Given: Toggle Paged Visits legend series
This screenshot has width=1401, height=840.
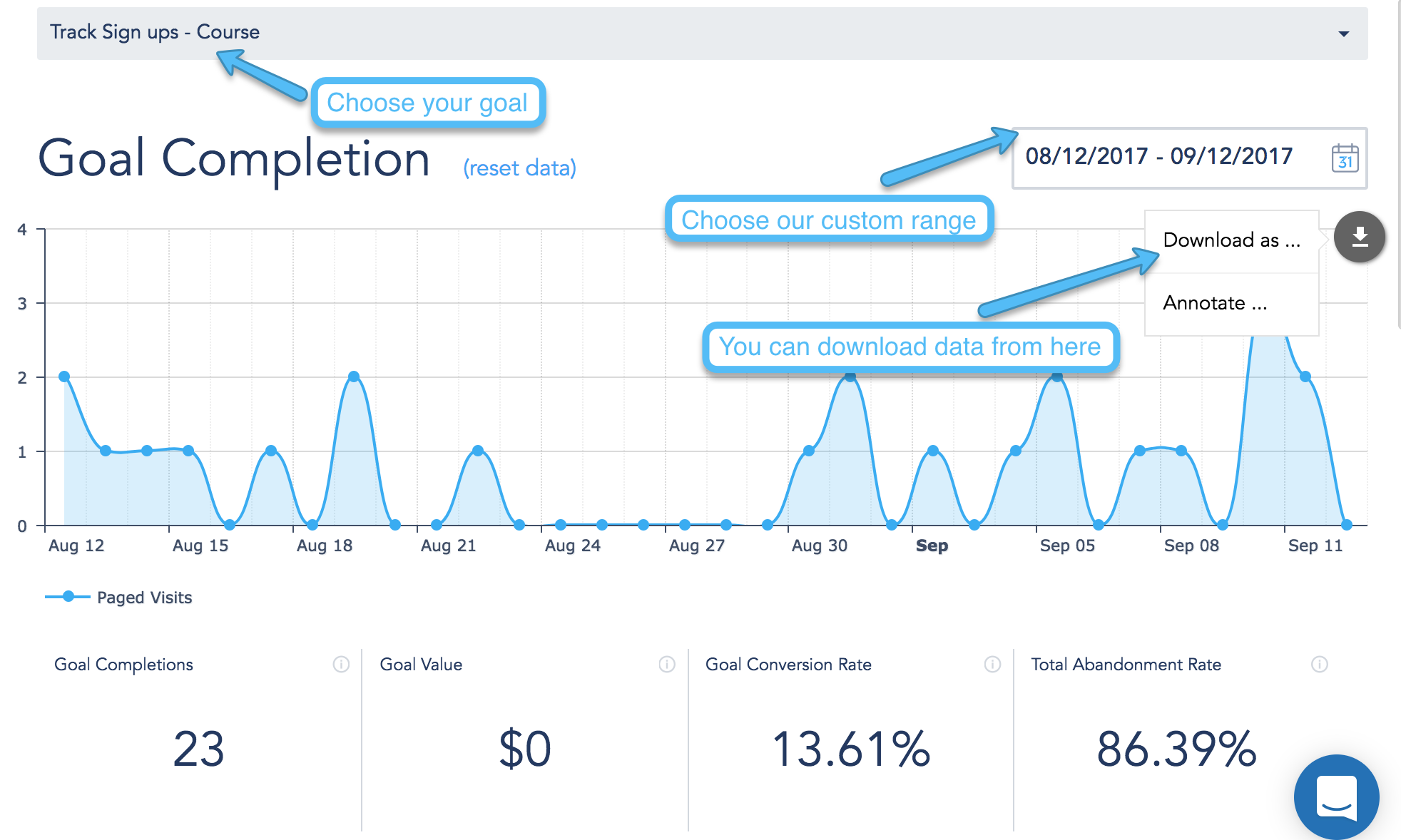Looking at the screenshot, I should tap(143, 598).
